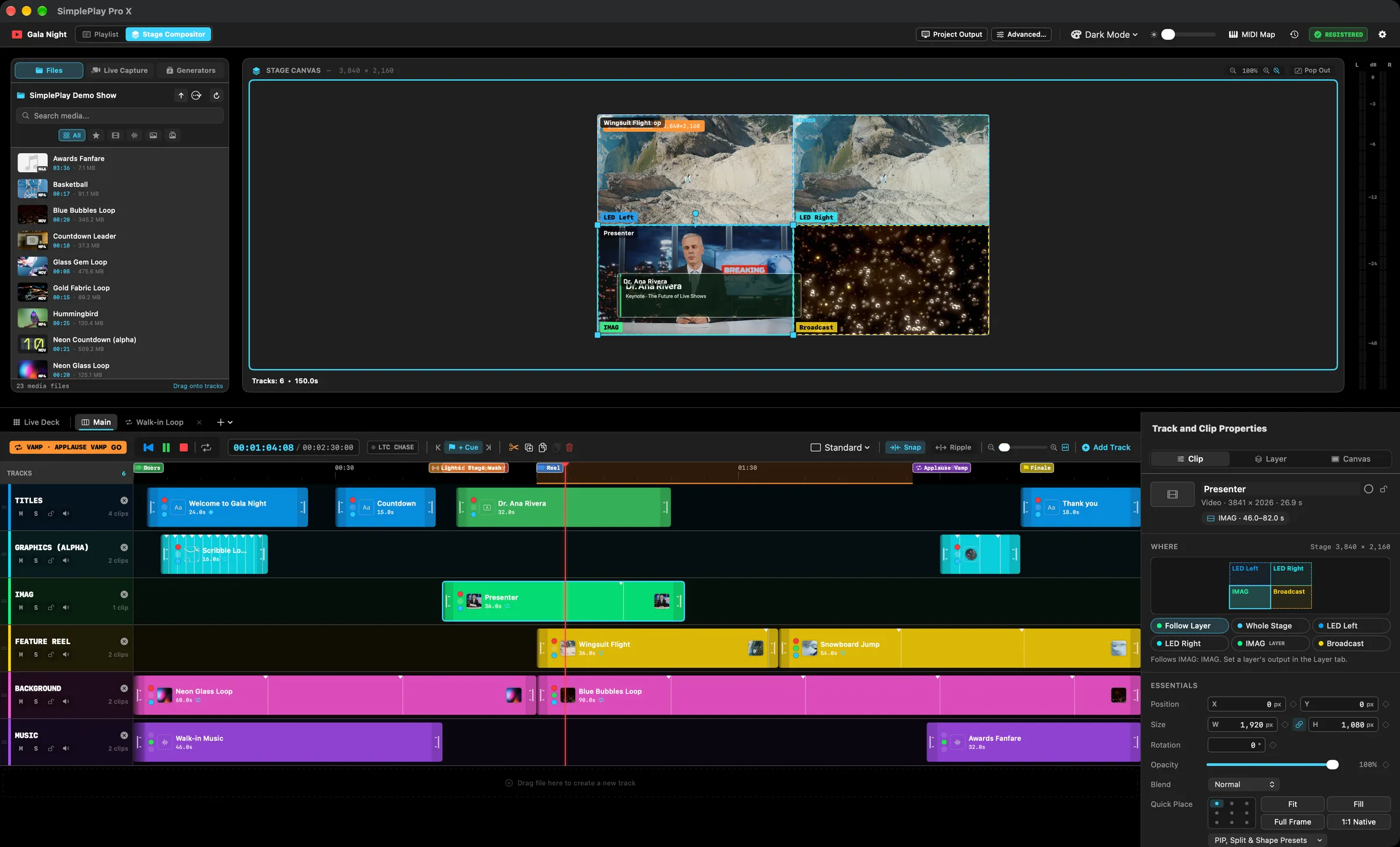
Task: Jump to next cue arrow icon
Action: [x=488, y=447]
